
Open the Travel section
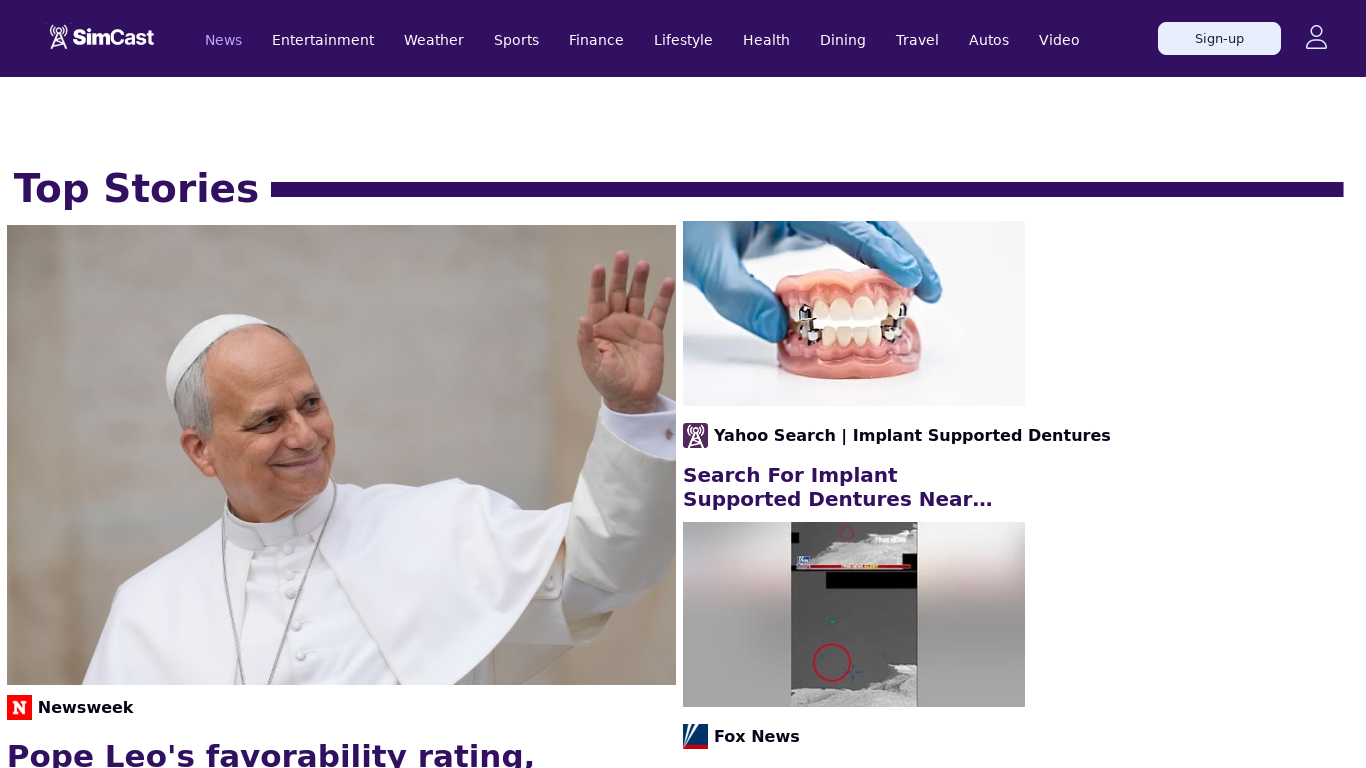click(917, 40)
